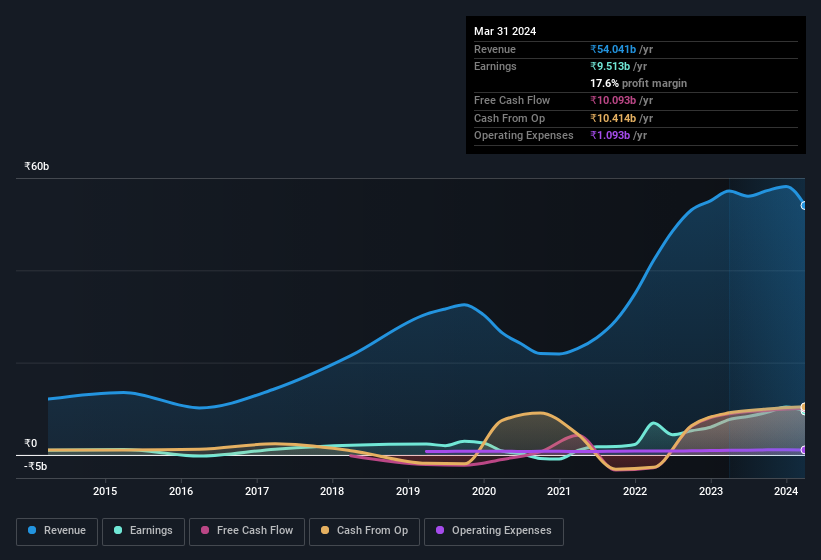Click the Cash From Op tooltip label
Image resolution: width=821 pixels, height=560 pixels.
(509, 118)
